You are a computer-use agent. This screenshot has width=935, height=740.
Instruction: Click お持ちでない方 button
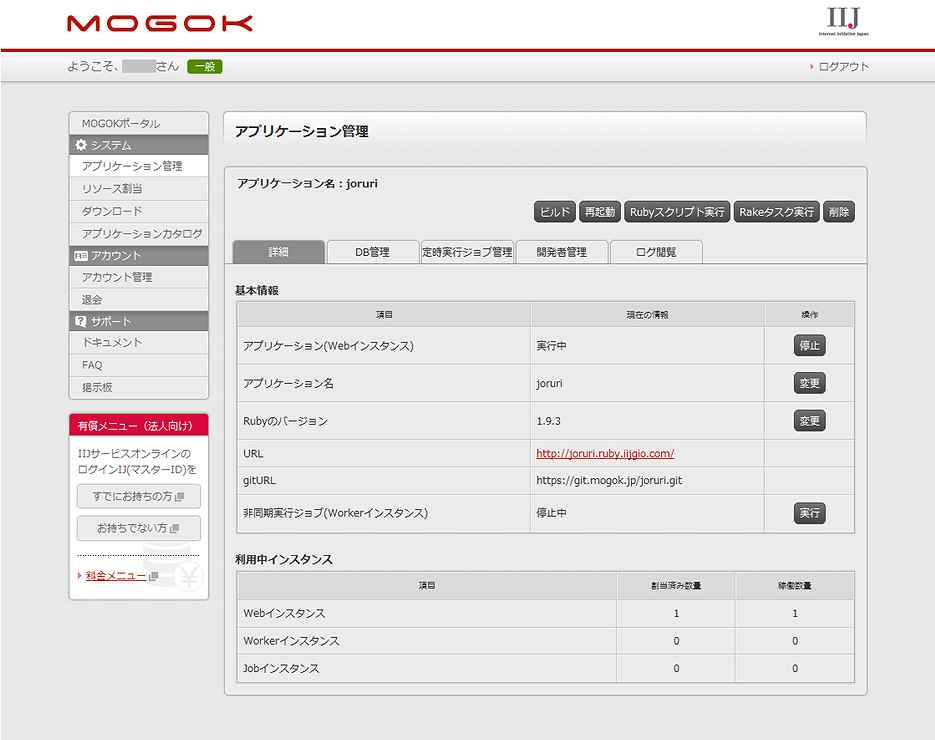139,528
